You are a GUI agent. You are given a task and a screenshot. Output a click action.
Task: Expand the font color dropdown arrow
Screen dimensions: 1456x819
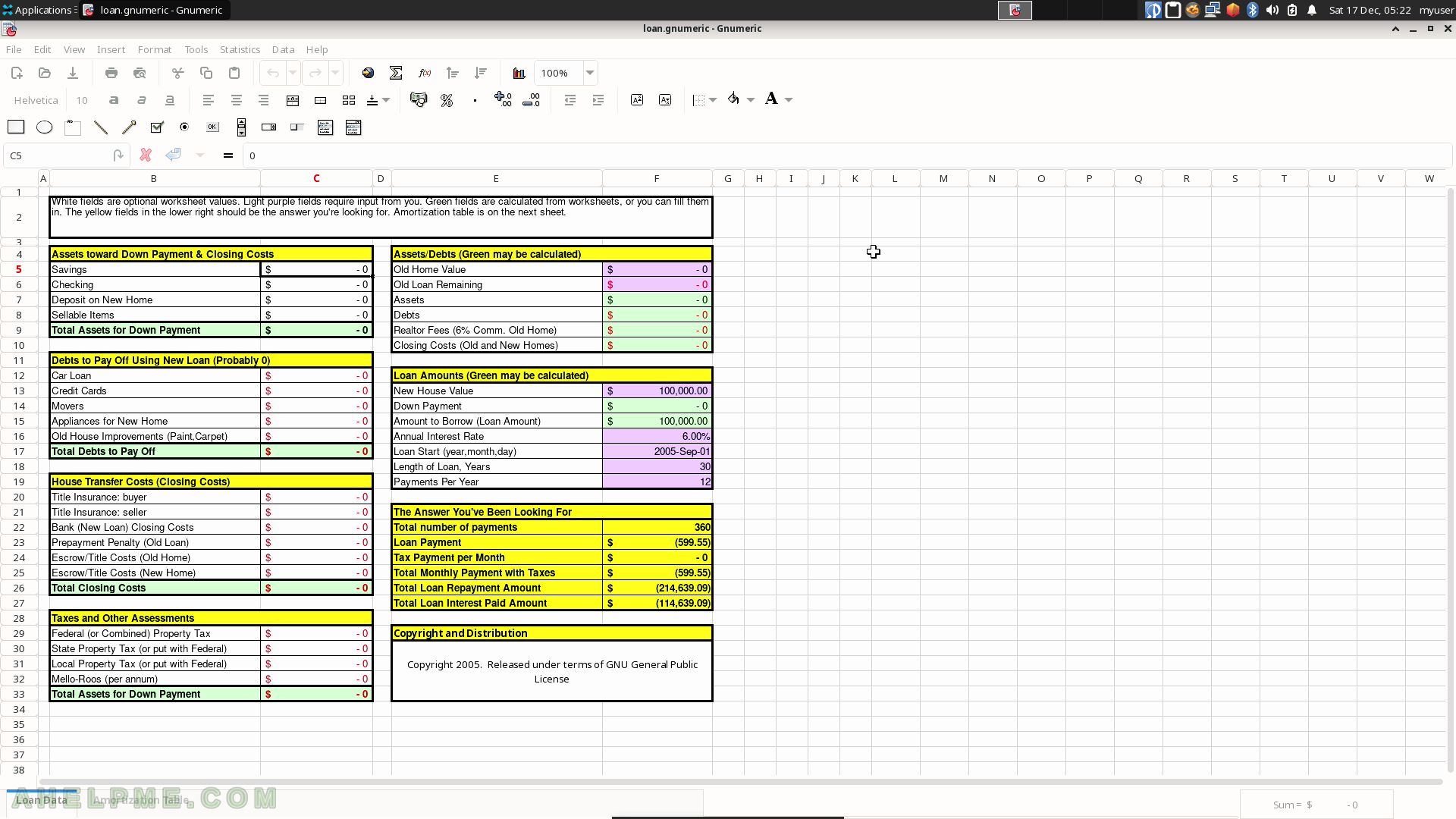(789, 100)
